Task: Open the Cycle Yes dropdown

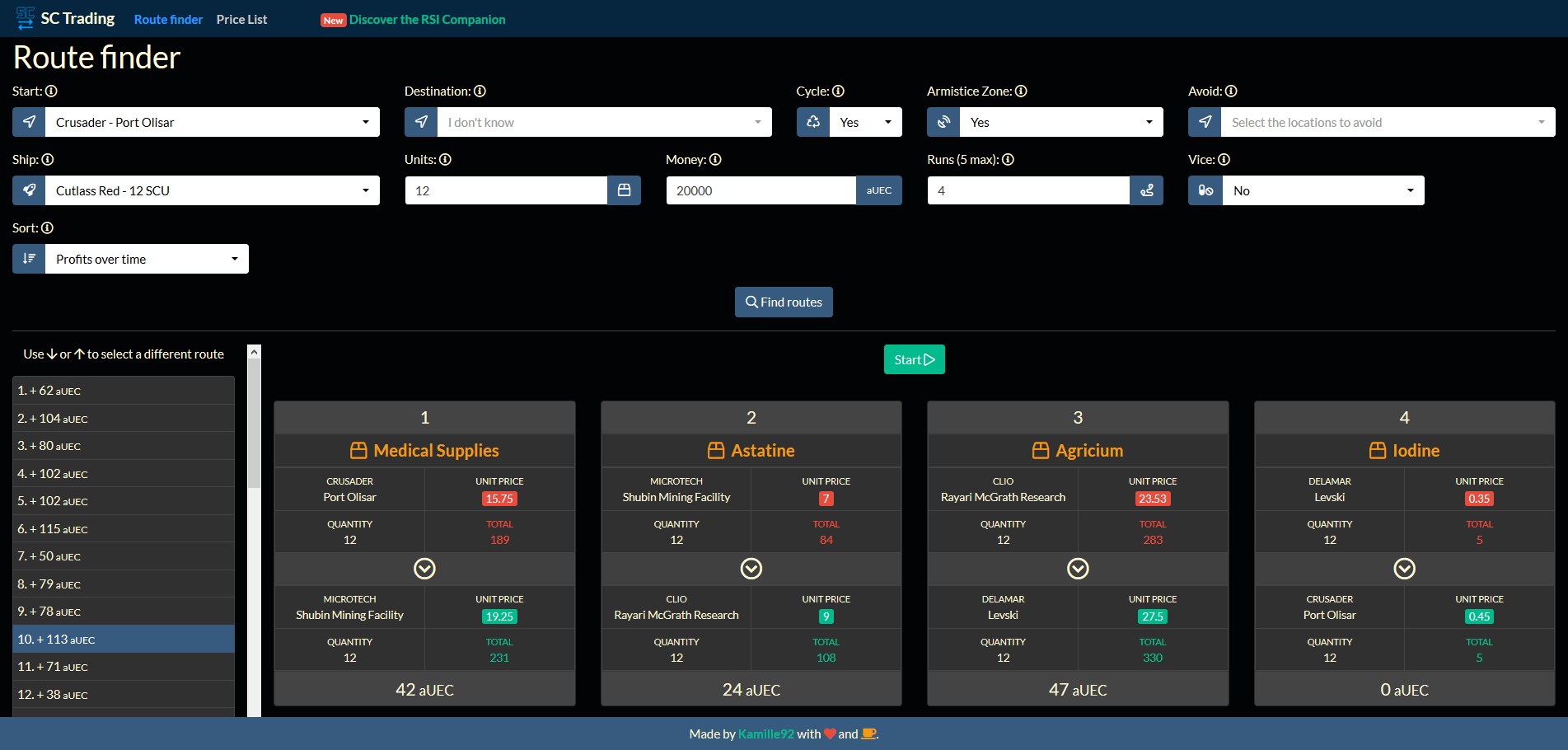Action: (x=866, y=122)
